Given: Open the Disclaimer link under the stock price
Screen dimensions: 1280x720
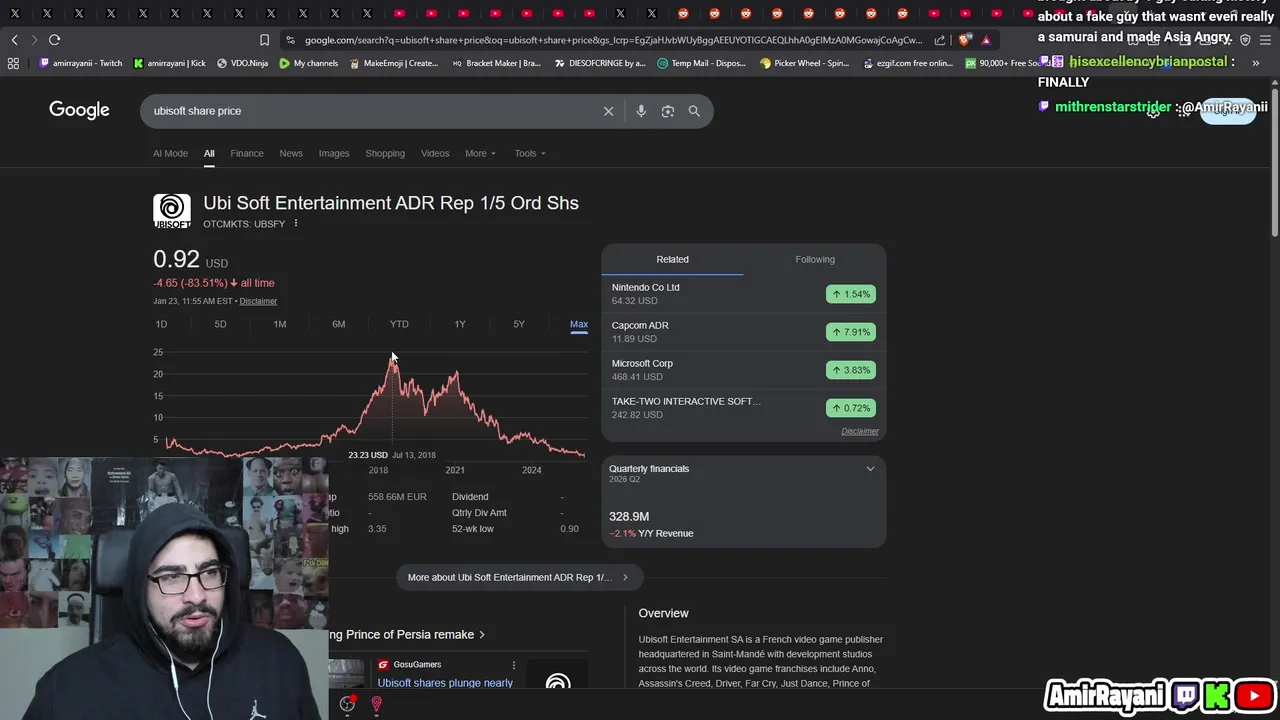Looking at the screenshot, I should 258,301.
